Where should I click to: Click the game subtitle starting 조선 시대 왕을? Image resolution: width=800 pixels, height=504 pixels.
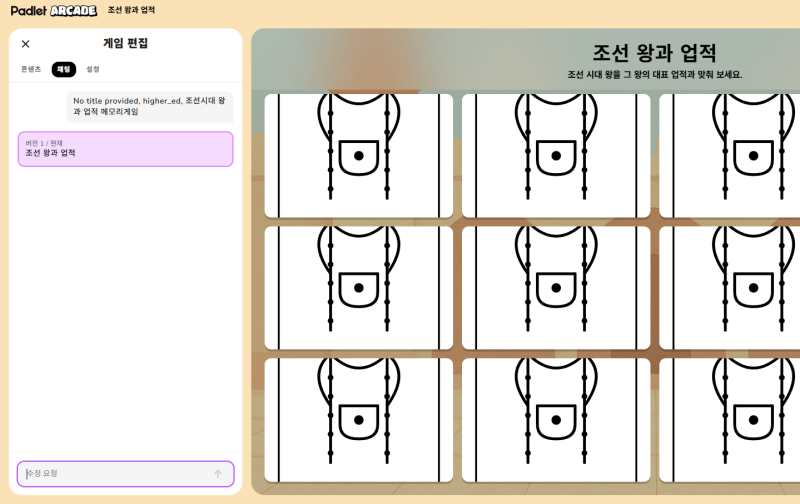point(655,75)
